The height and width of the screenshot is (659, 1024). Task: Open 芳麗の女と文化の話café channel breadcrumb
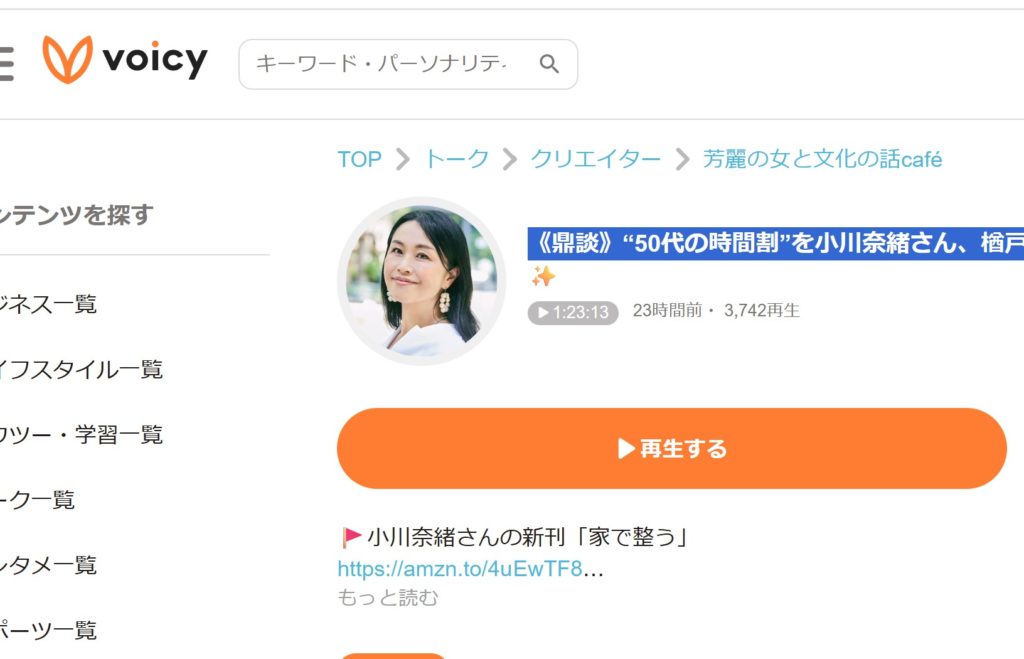tap(822, 159)
